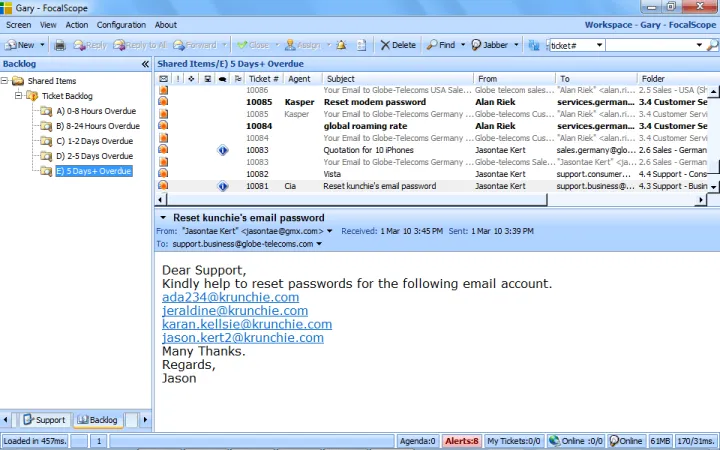The width and height of the screenshot is (720, 450).
Task: Collapse the Backlog side panel
Action: pyautogui.click(x=145, y=64)
